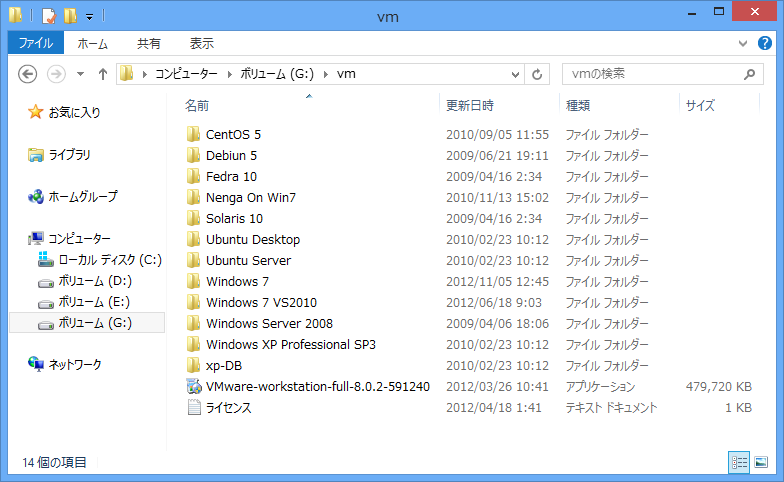Select the ライセンス text document icon

click(x=194, y=408)
